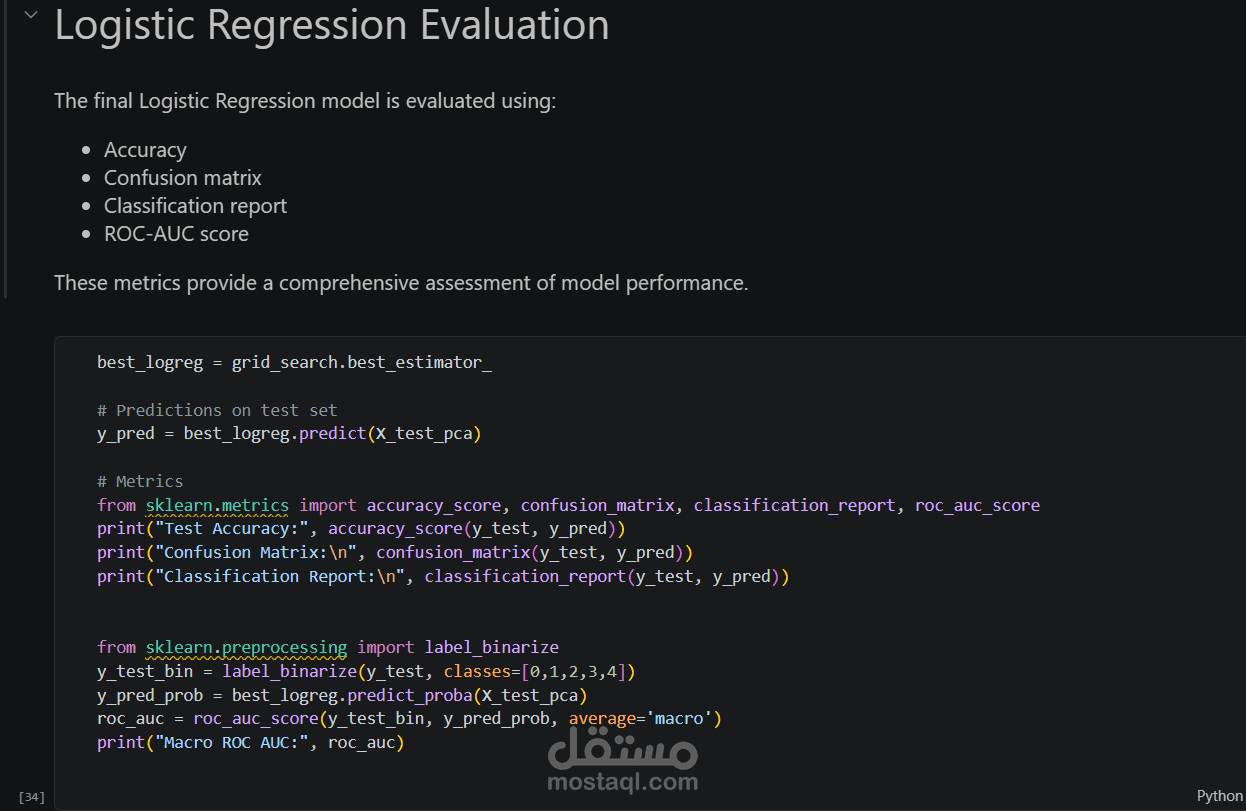Click the "# Metrics" comment line
The height and width of the screenshot is (811, 1246).
[140, 481]
